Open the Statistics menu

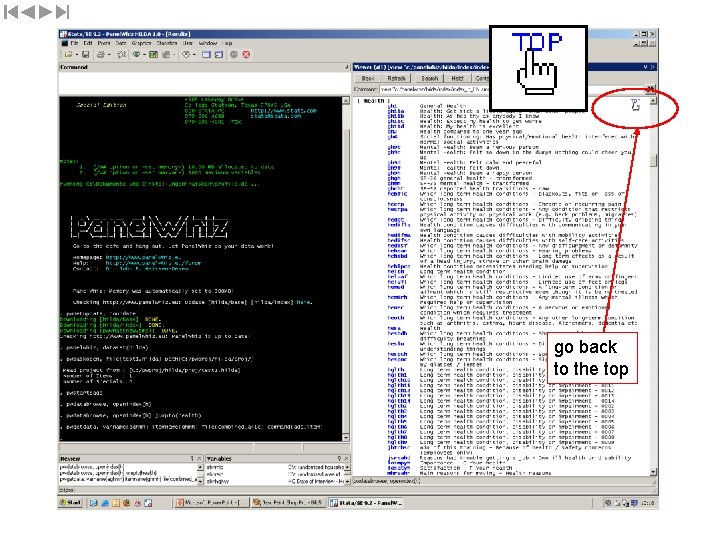click(167, 43)
